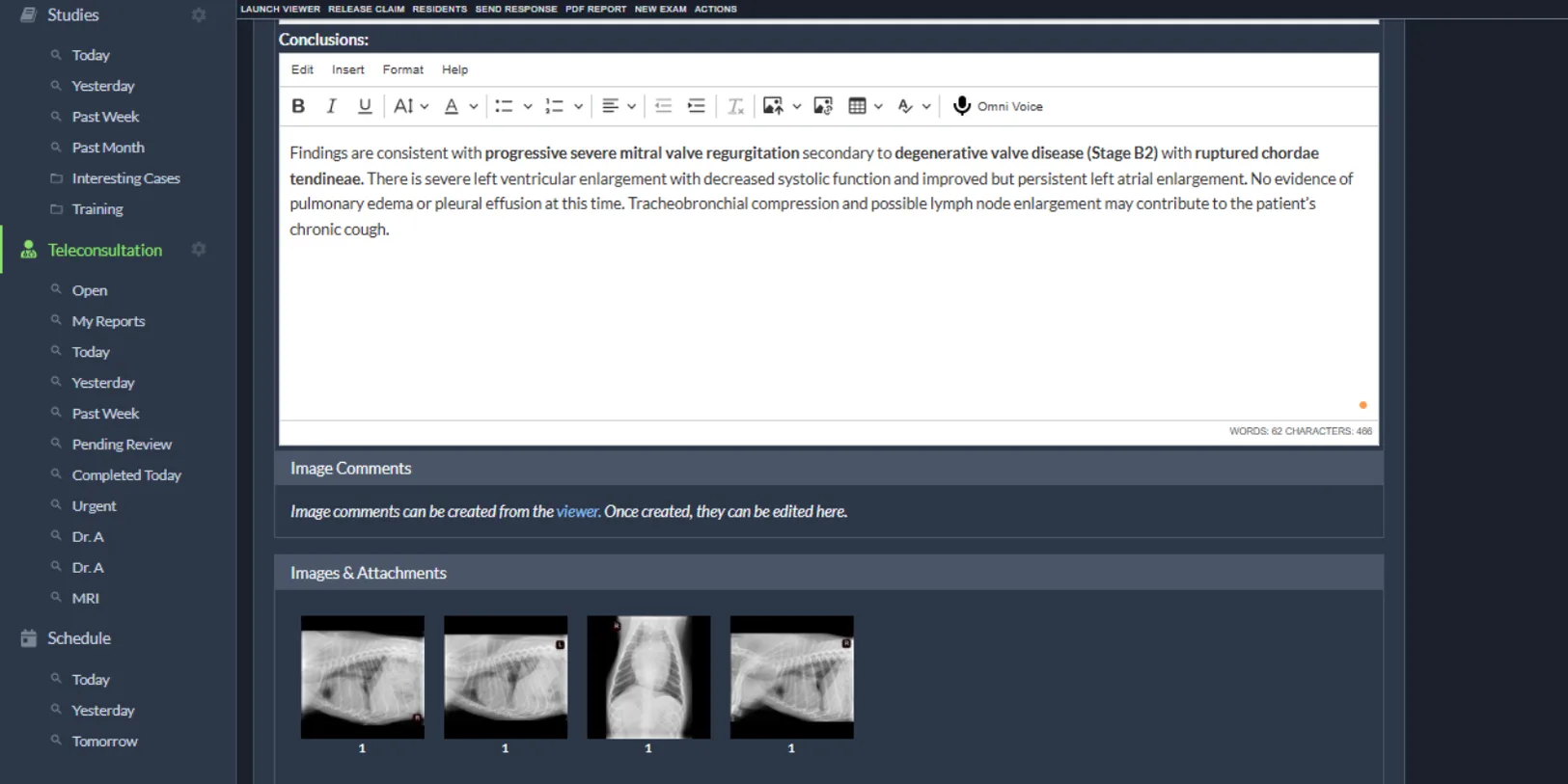Underline the selected text
This screenshot has width=1568, height=784.
click(x=365, y=106)
